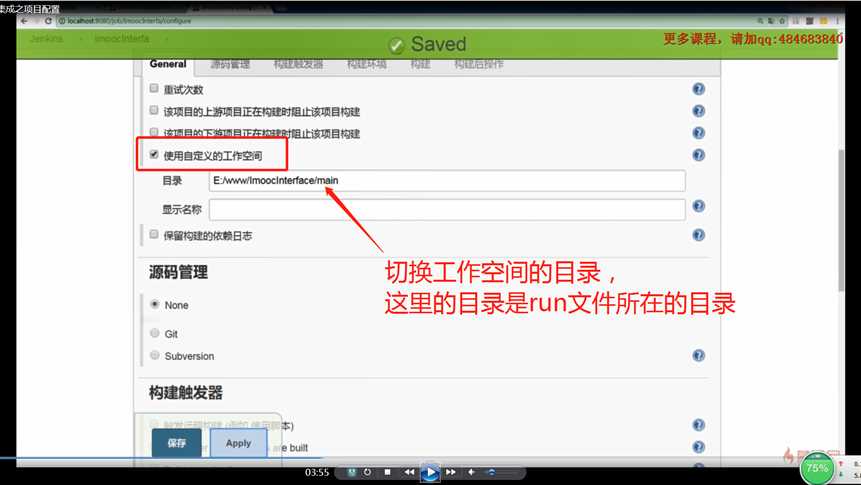Open help for 下游项目正在构建时阻止 option

[698, 133]
